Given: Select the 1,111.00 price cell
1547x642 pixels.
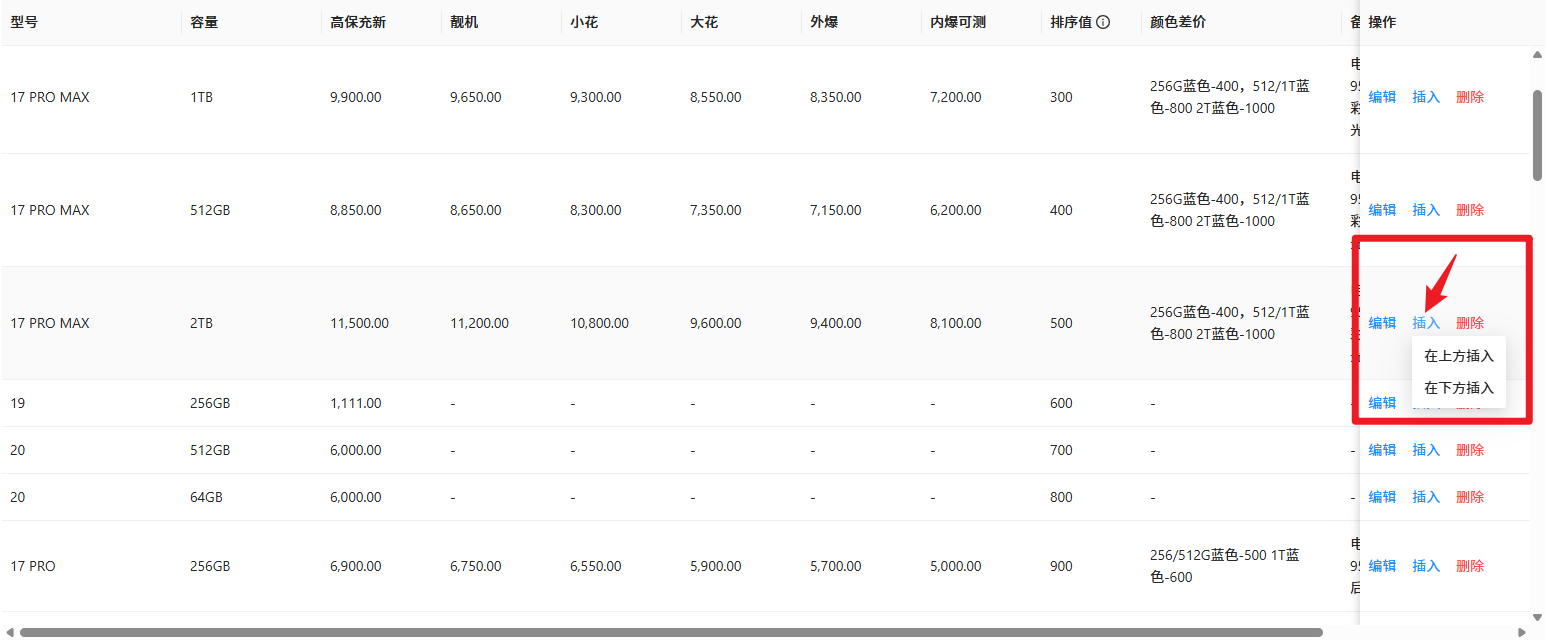Looking at the screenshot, I should pos(356,403).
